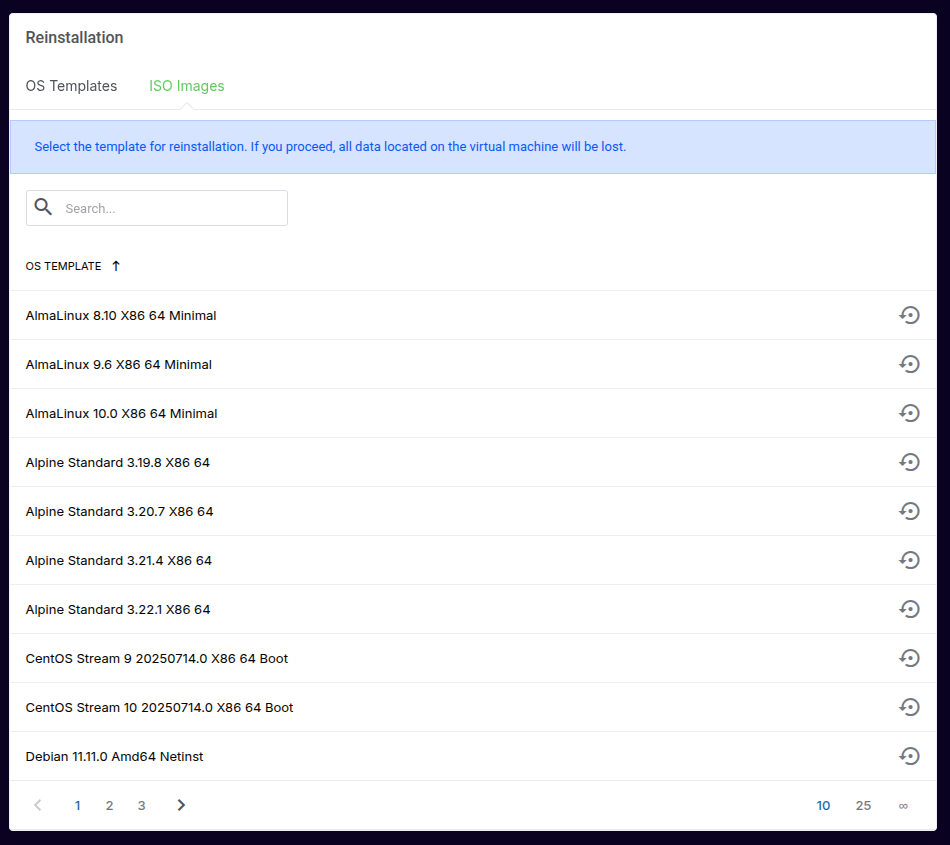The height and width of the screenshot is (845, 950).
Task: Click the reinstall icon for Alpine Standard 3.20.7
Action: tap(909, 511)
